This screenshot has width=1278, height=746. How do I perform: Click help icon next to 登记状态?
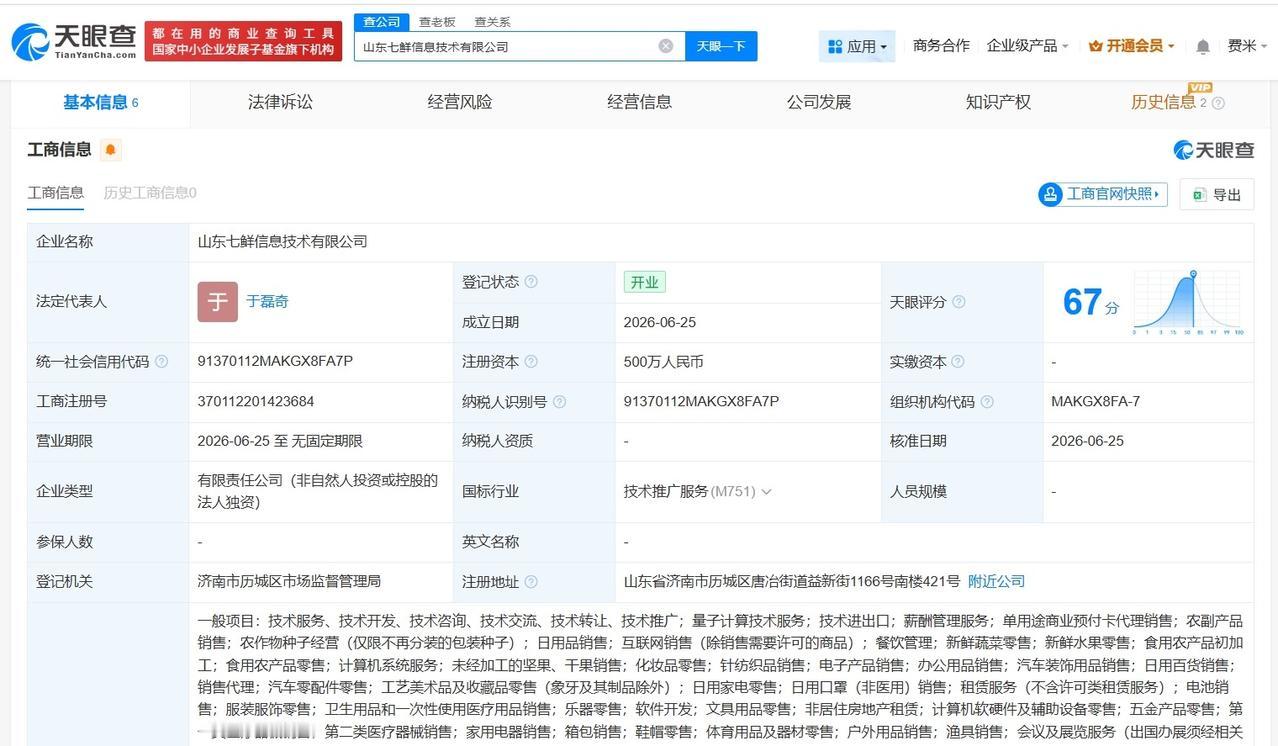point(531,282)
